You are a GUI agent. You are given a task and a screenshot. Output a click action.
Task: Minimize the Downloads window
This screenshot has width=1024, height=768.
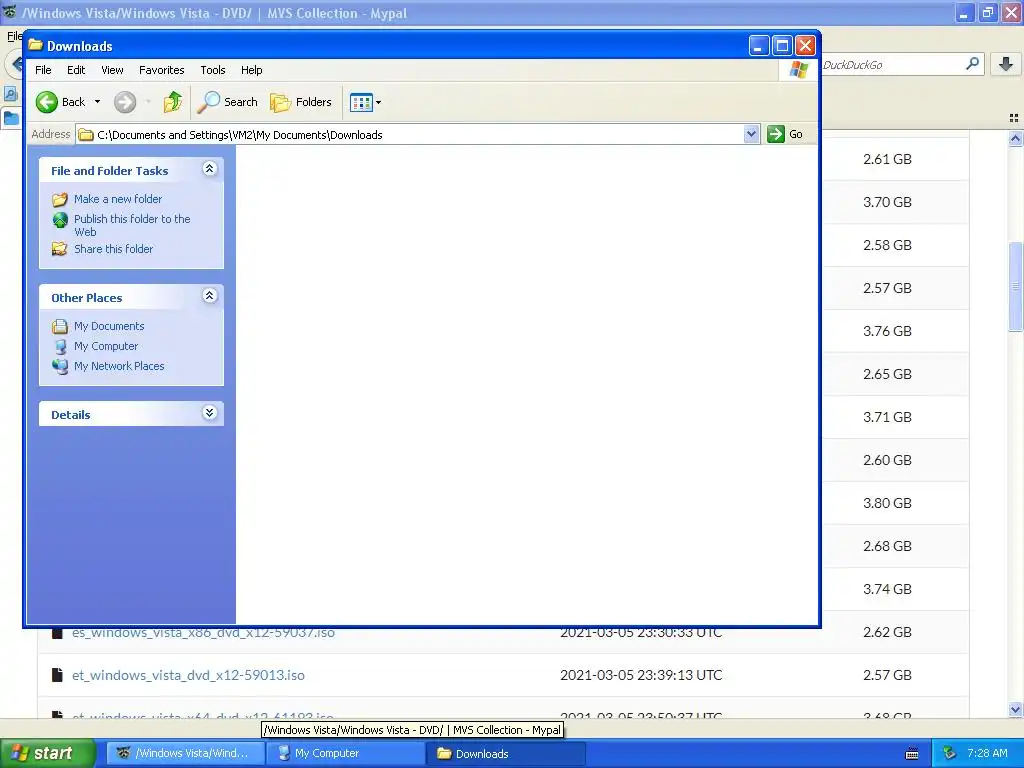tap(758, 46)
